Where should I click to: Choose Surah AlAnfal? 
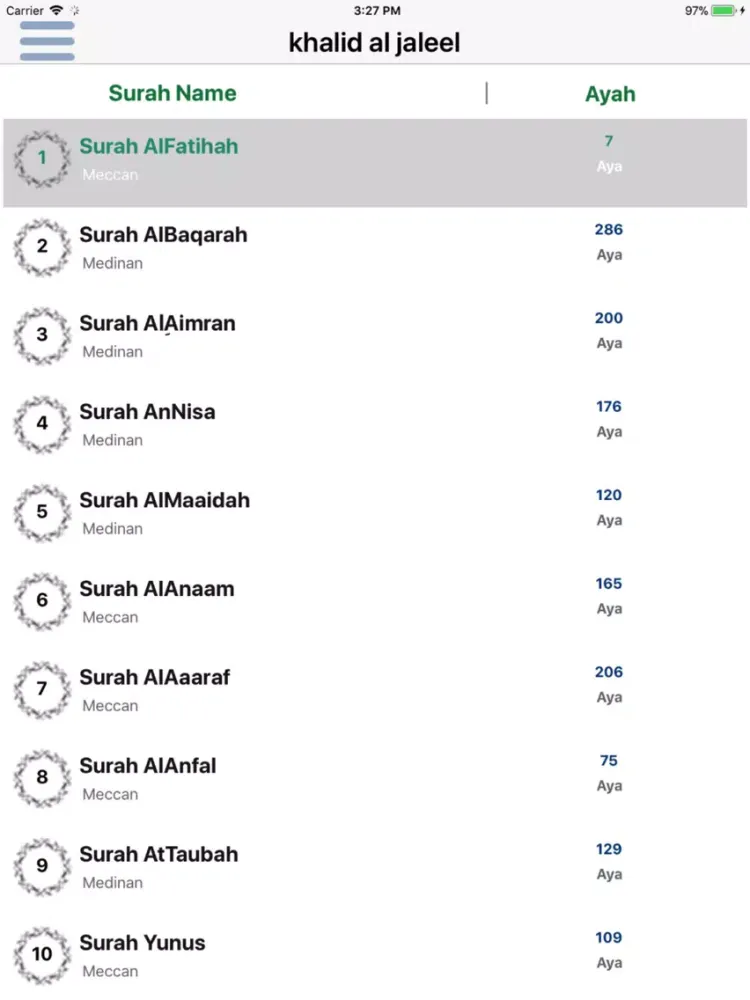[148, 766]
